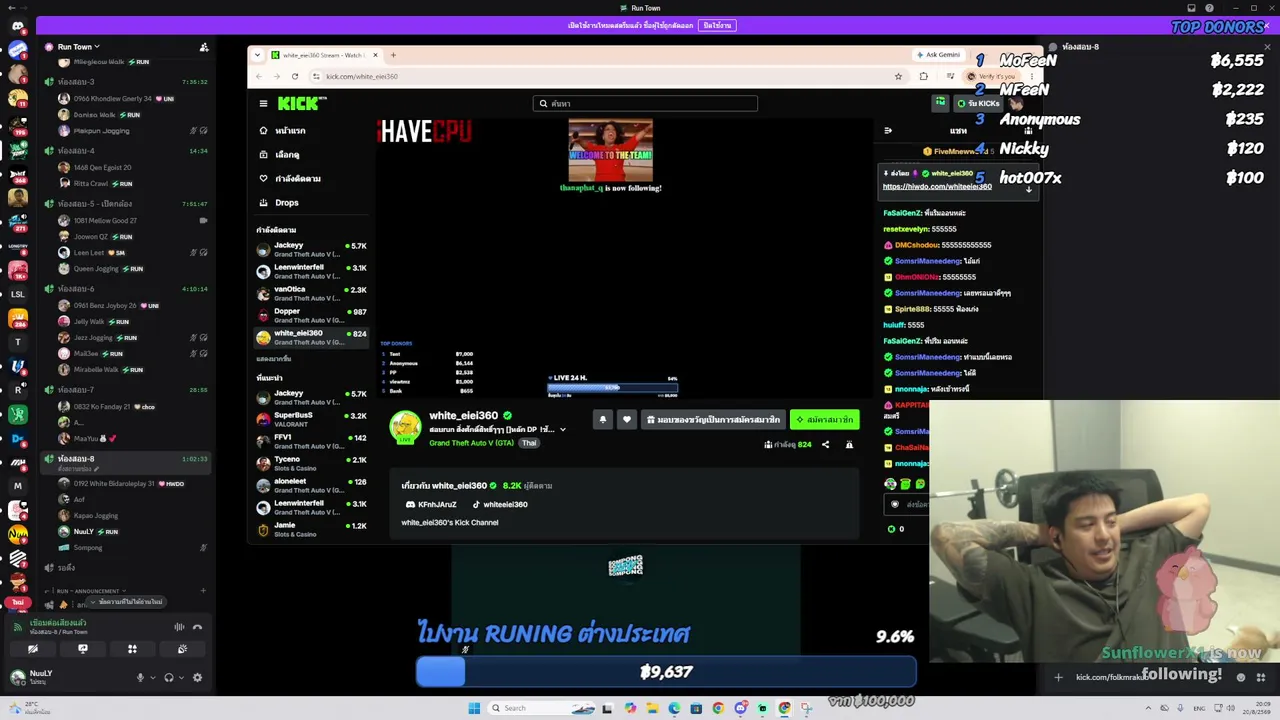Click the invite people icon beside Run Town
The height and width of the screenshot is (720, 1280).
204,47
